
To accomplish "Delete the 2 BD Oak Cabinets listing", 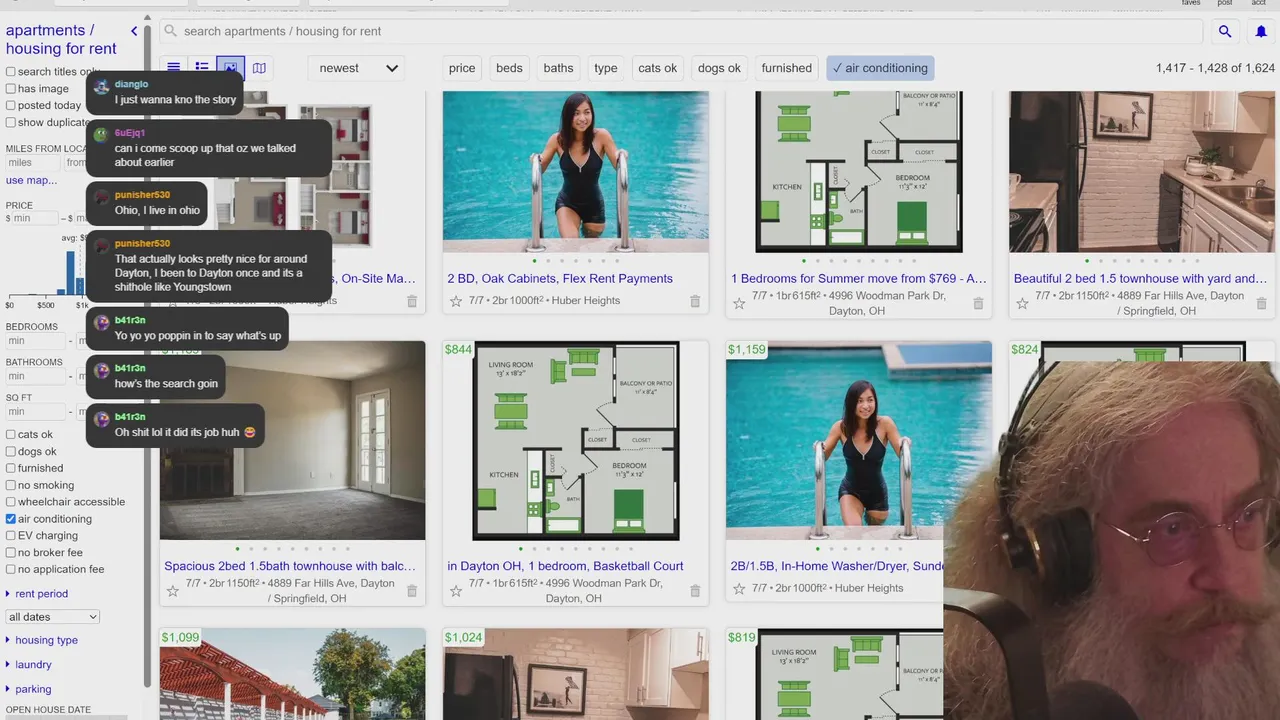I will (695, 301).
